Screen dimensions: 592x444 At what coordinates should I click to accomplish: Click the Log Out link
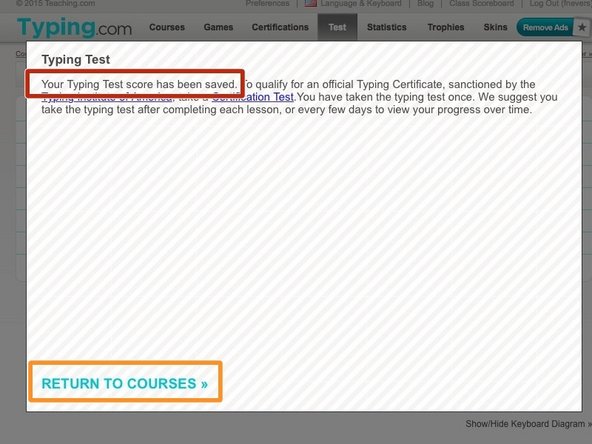[x=560, y=3]
